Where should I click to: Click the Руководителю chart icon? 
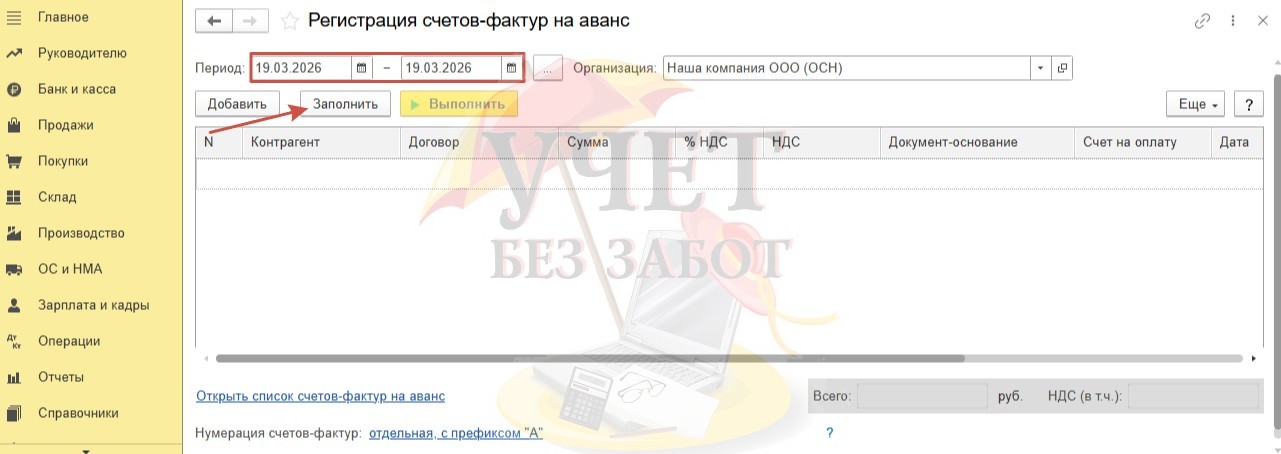(14, 53)
